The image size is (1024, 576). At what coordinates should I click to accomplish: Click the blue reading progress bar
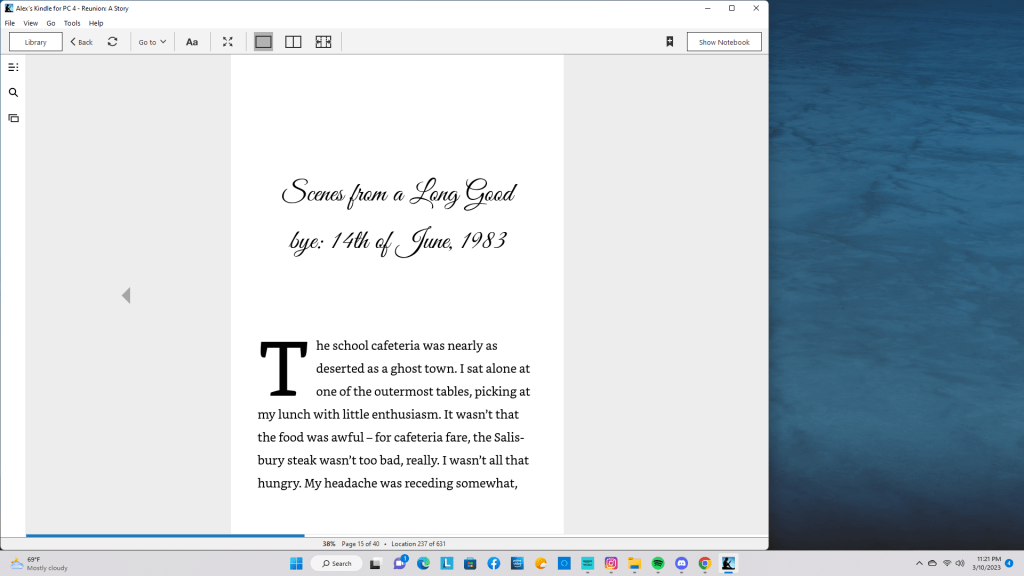165,536
